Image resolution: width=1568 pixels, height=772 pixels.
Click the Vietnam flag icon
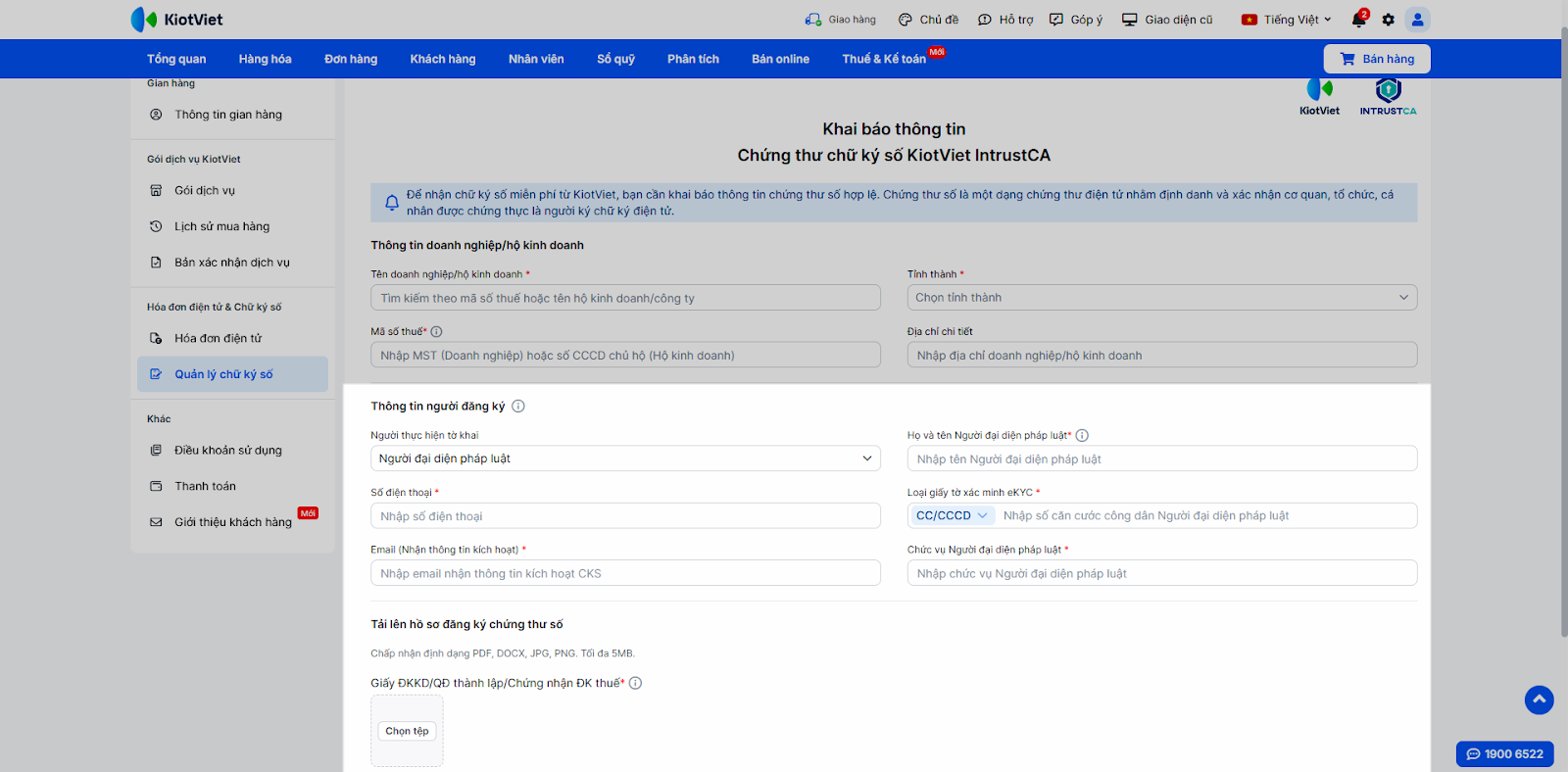1249,20
